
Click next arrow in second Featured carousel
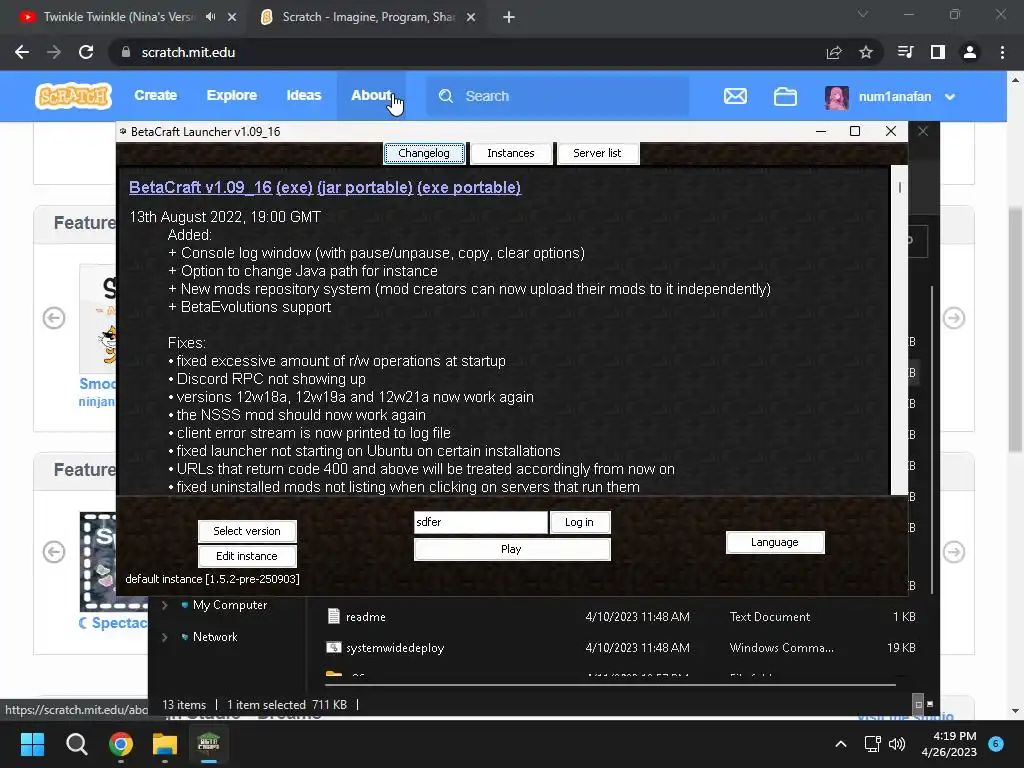[x=953, y=552]
